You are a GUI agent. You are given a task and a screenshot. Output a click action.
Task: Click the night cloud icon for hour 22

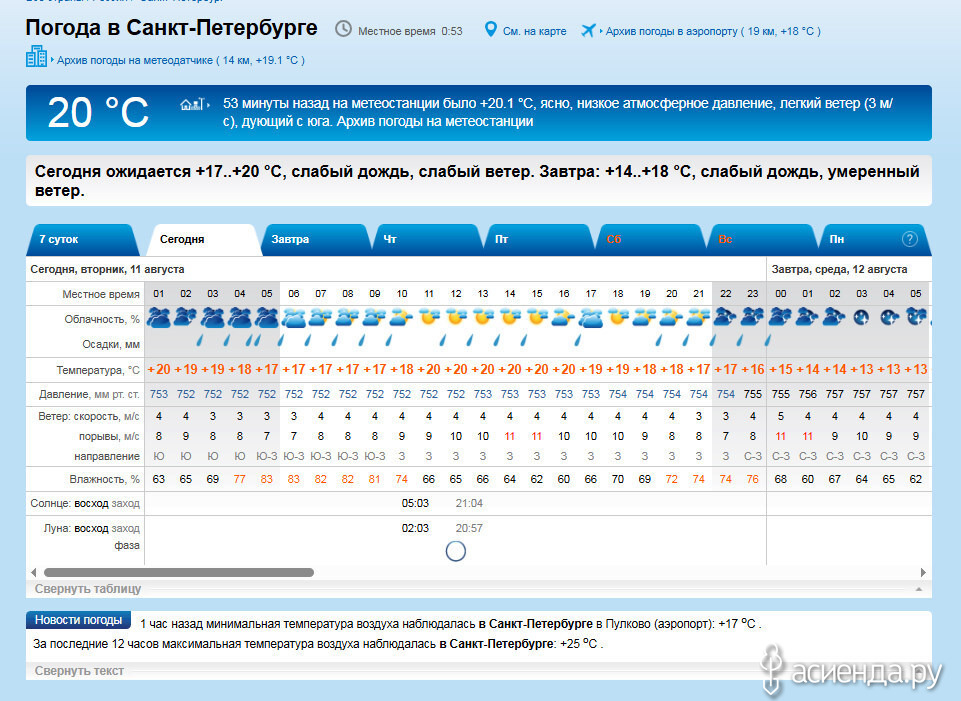pos(726,317)
